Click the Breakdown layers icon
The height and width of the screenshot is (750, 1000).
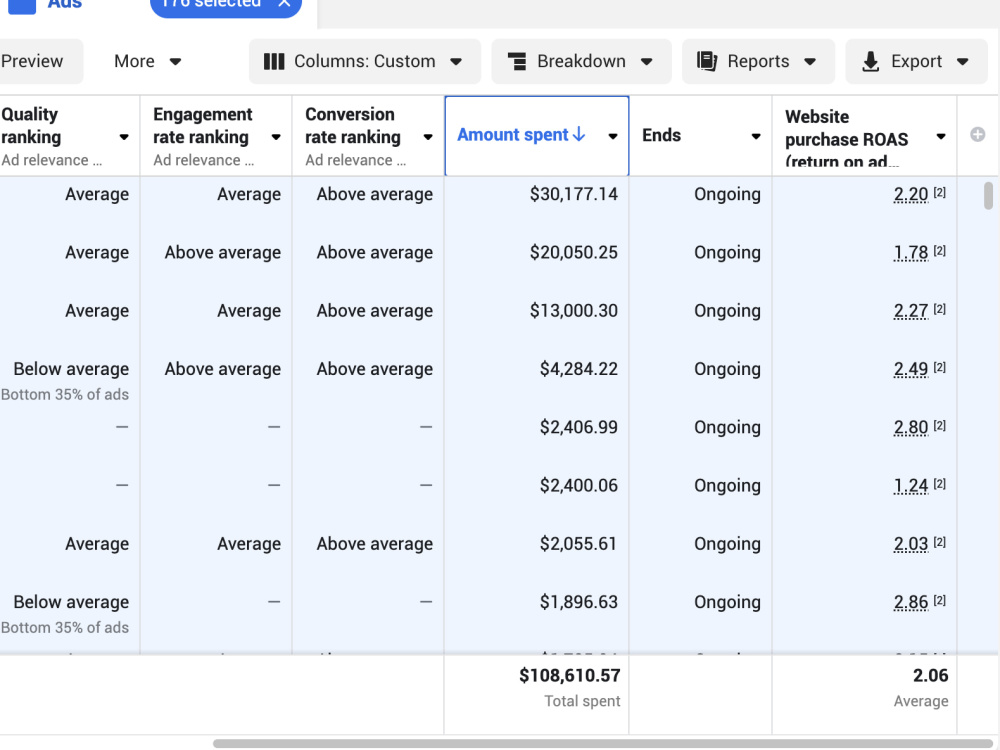(x=517, y=61)
